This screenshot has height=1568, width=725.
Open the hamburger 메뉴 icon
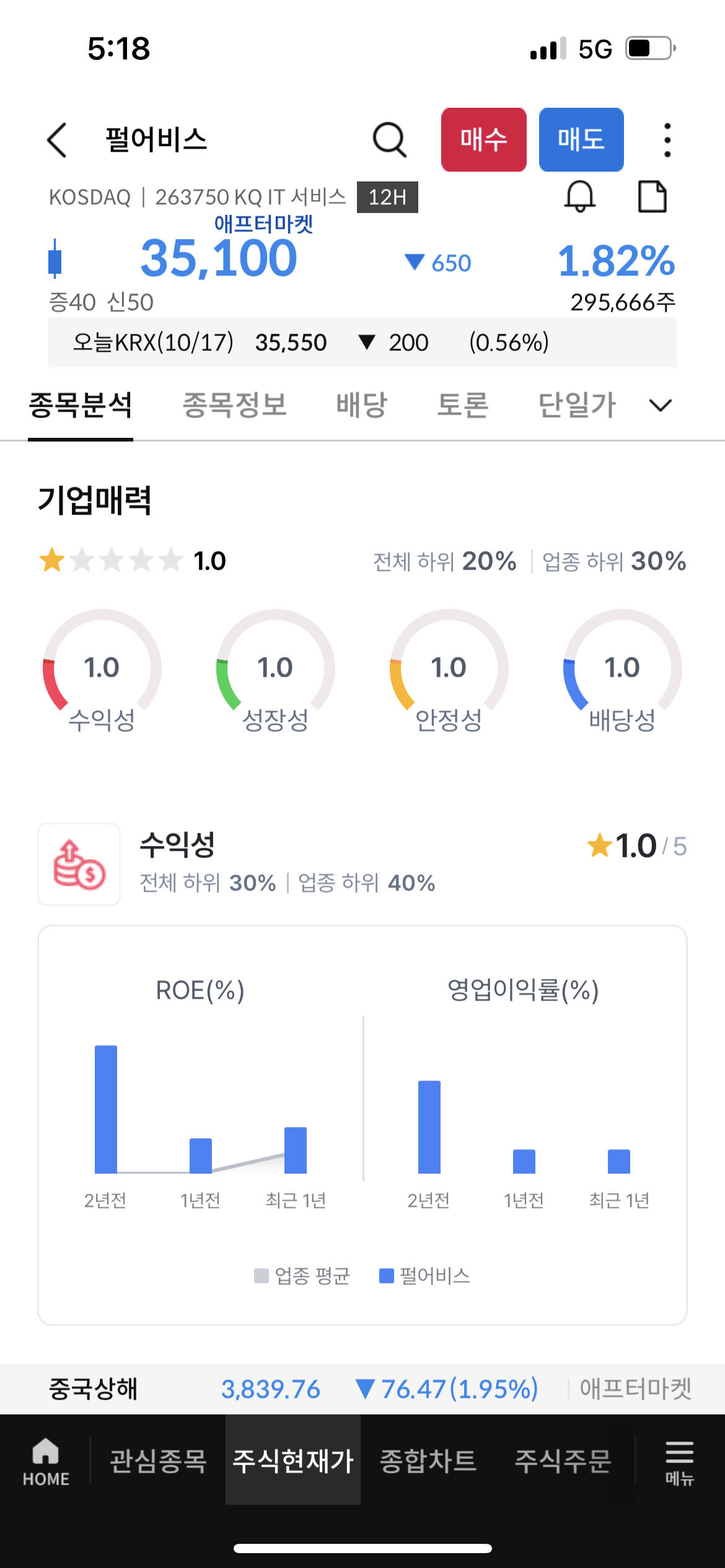pyautogui.click(x=679, y=1463)
